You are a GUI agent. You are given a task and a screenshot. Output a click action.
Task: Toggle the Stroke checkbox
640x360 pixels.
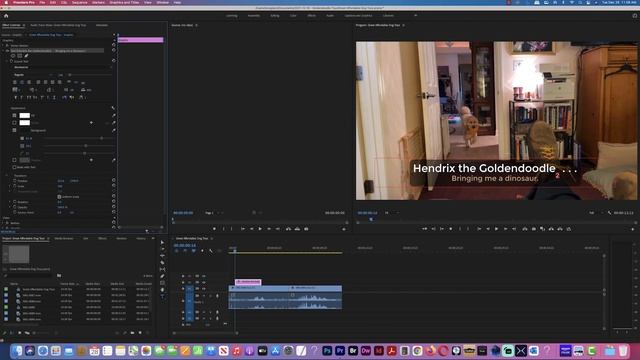[14, 122]
